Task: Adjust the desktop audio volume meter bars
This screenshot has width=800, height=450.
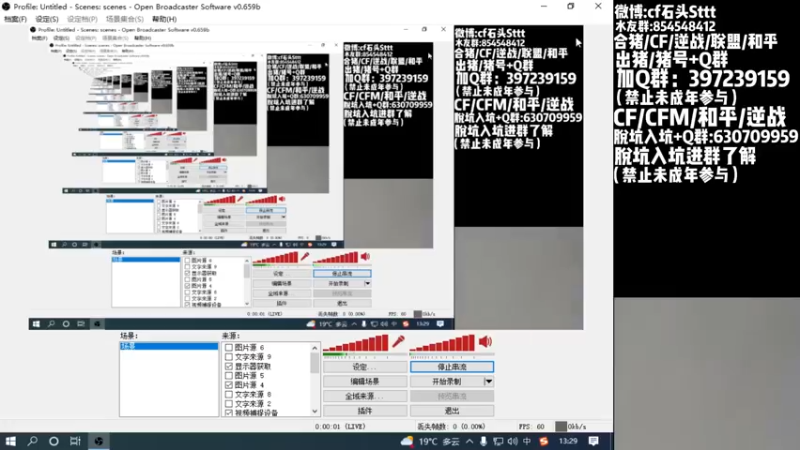Action: [442, 343]
